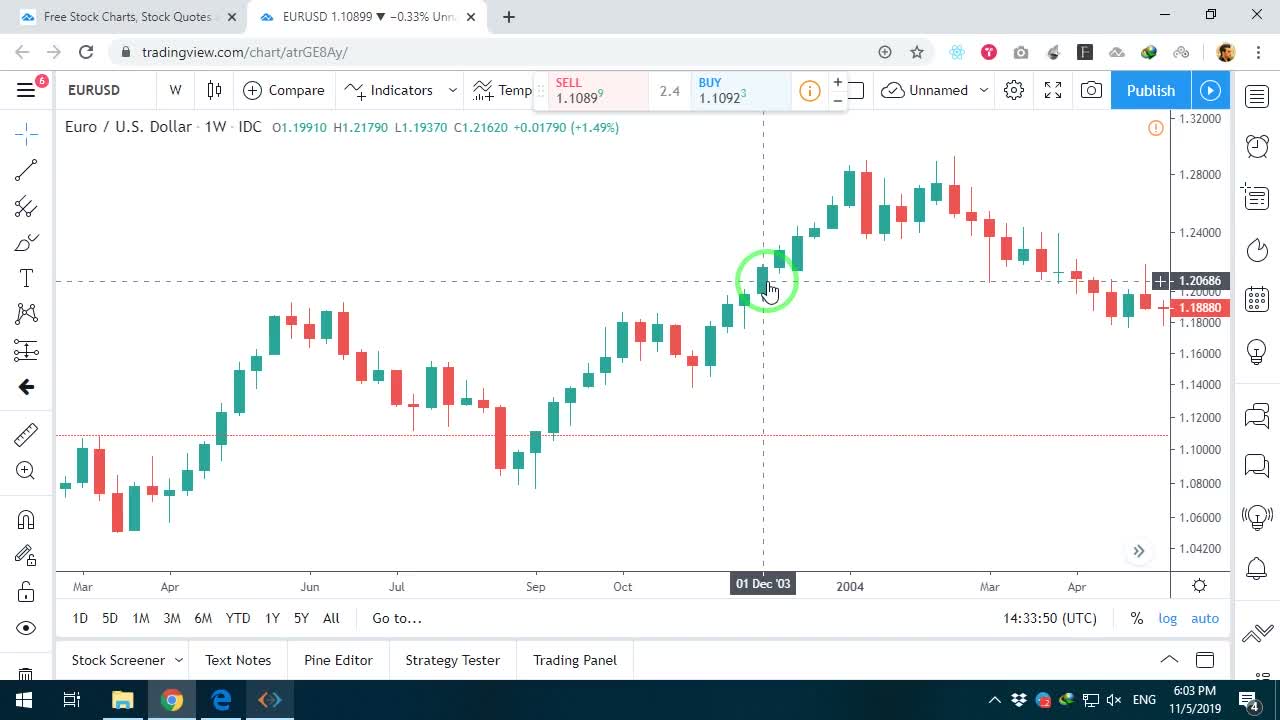Viewport: 1280px width, 720px height.
Task: Select the ruler measure tool
Action: tap(26, 434)
